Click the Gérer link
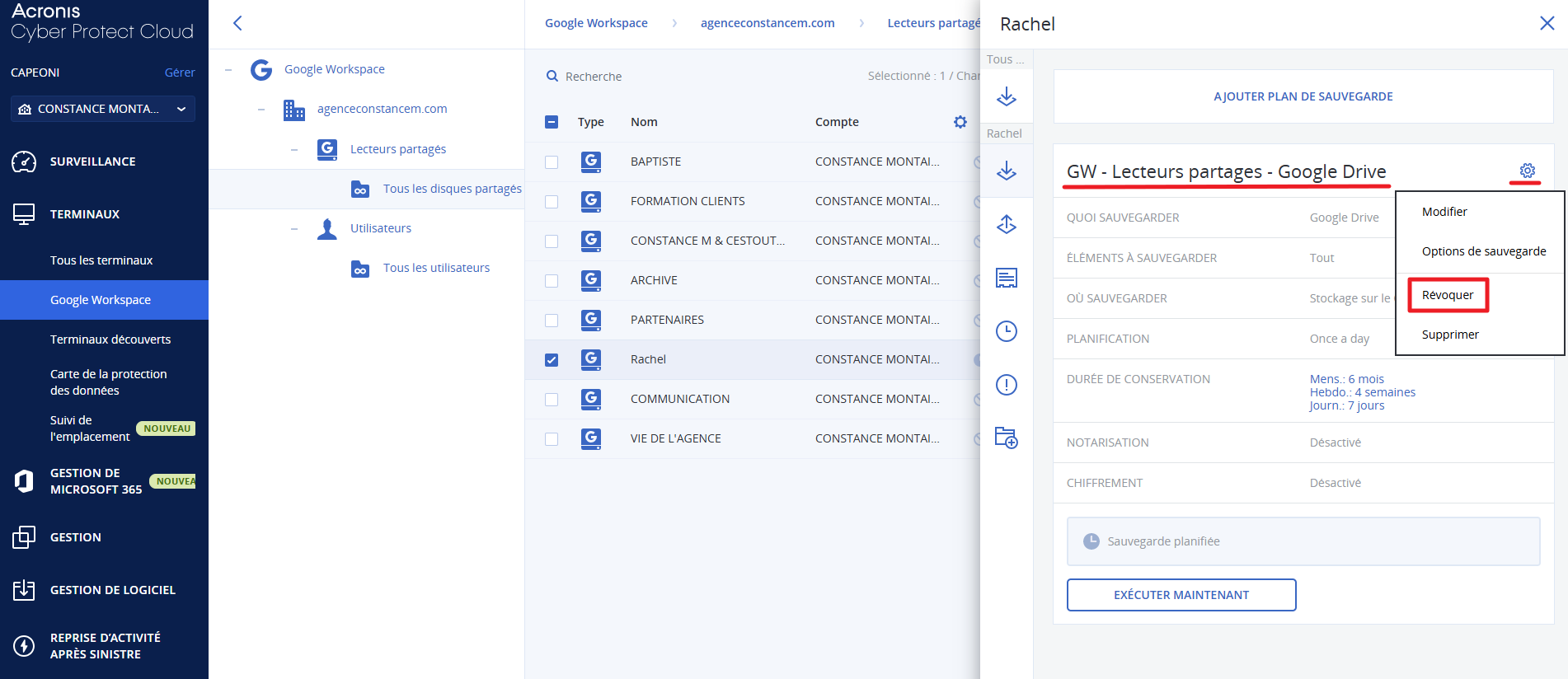1568x679 pixels. click(180, 73)
